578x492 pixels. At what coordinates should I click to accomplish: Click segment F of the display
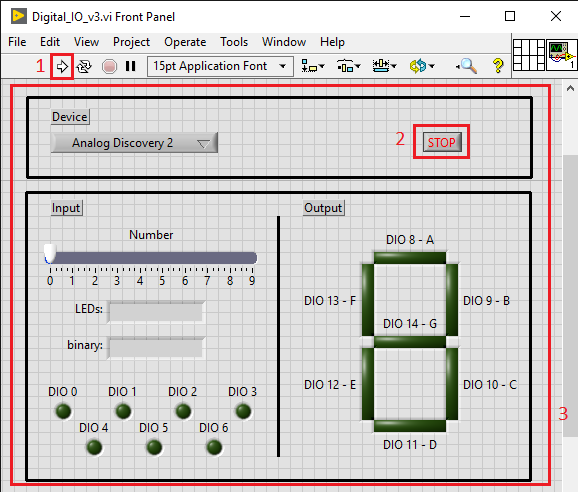point(368,300)
